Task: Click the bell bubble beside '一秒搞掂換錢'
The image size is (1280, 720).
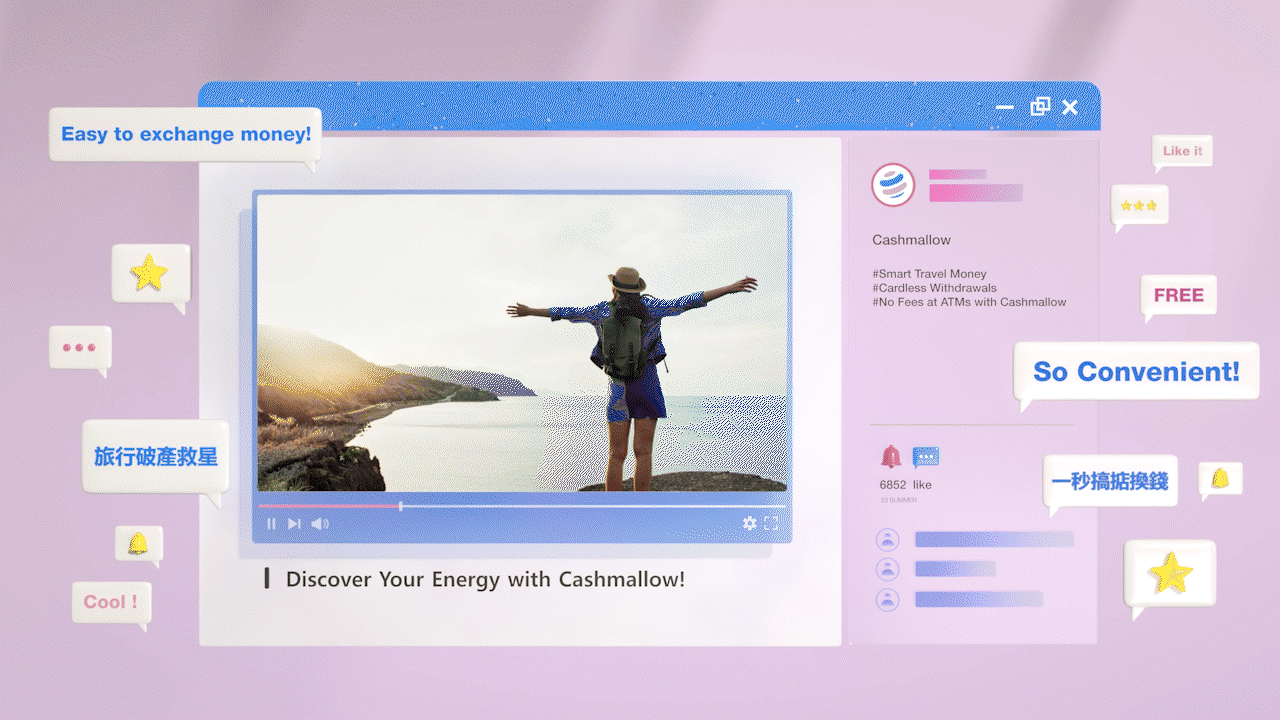Action: pyautogui.click(x=1220, y=479)
